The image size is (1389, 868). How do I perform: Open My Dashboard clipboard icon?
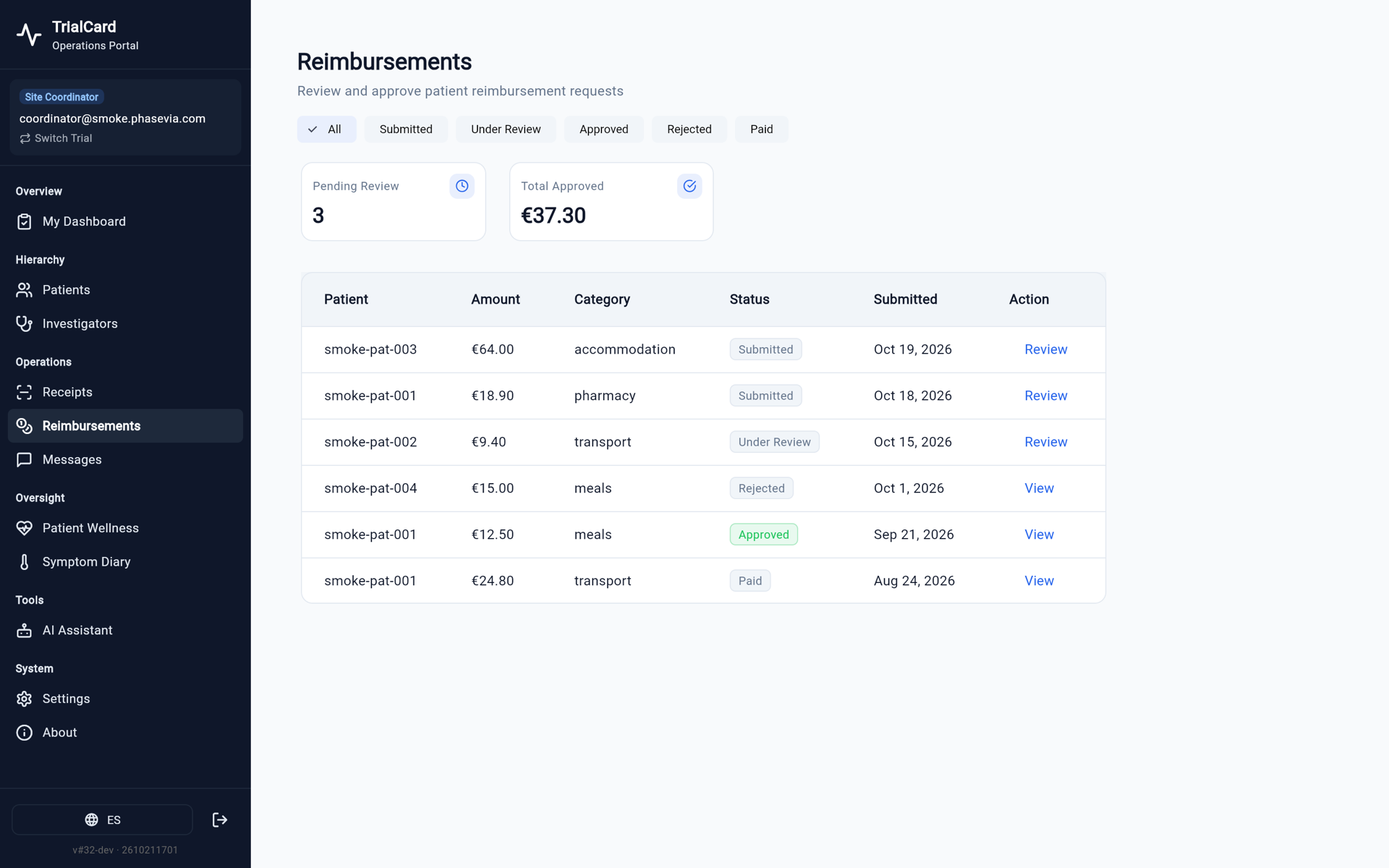pyautogui.click(x=24, y=221)
